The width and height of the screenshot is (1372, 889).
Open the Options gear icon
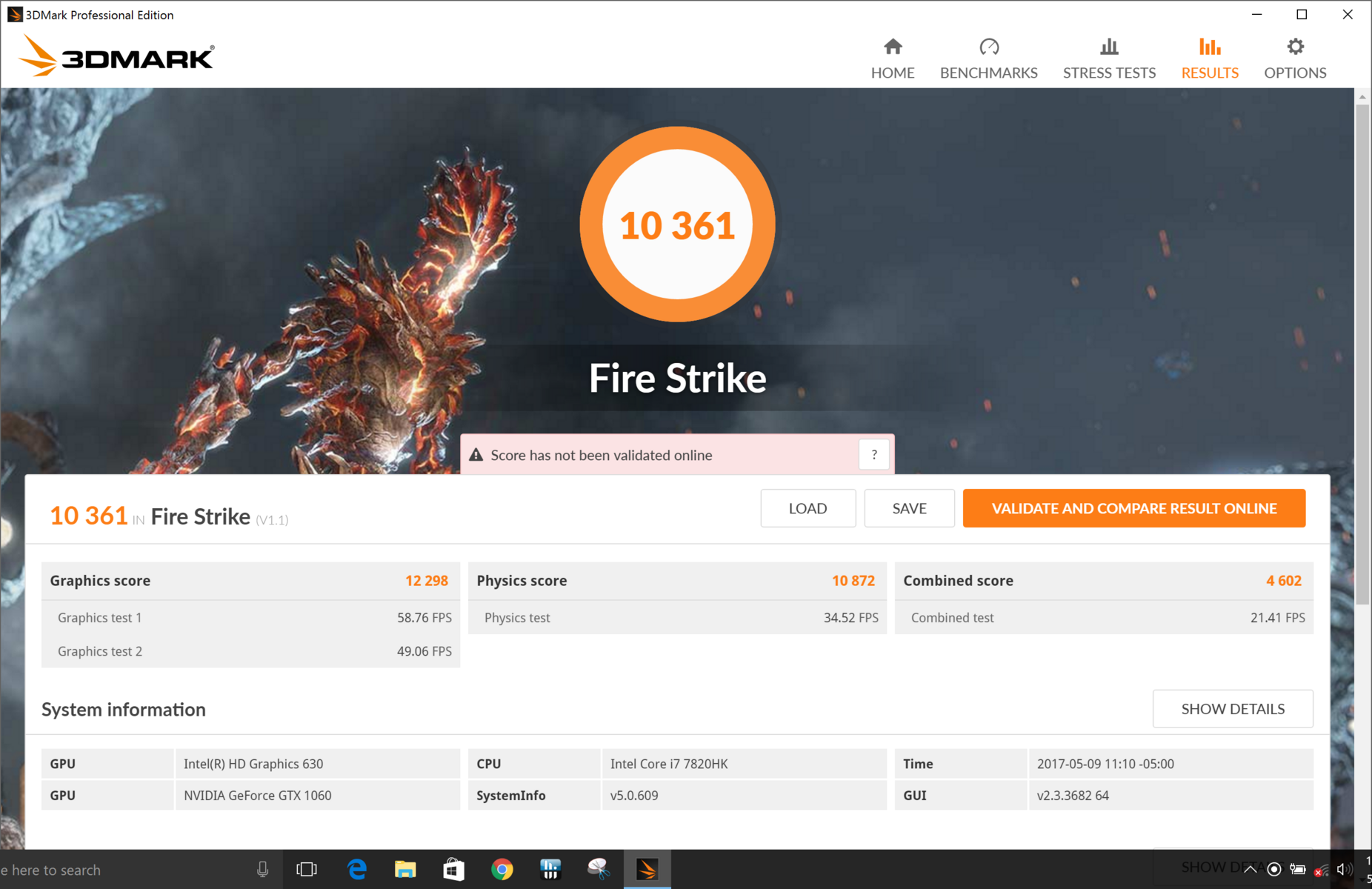[x=1295, y=47]
